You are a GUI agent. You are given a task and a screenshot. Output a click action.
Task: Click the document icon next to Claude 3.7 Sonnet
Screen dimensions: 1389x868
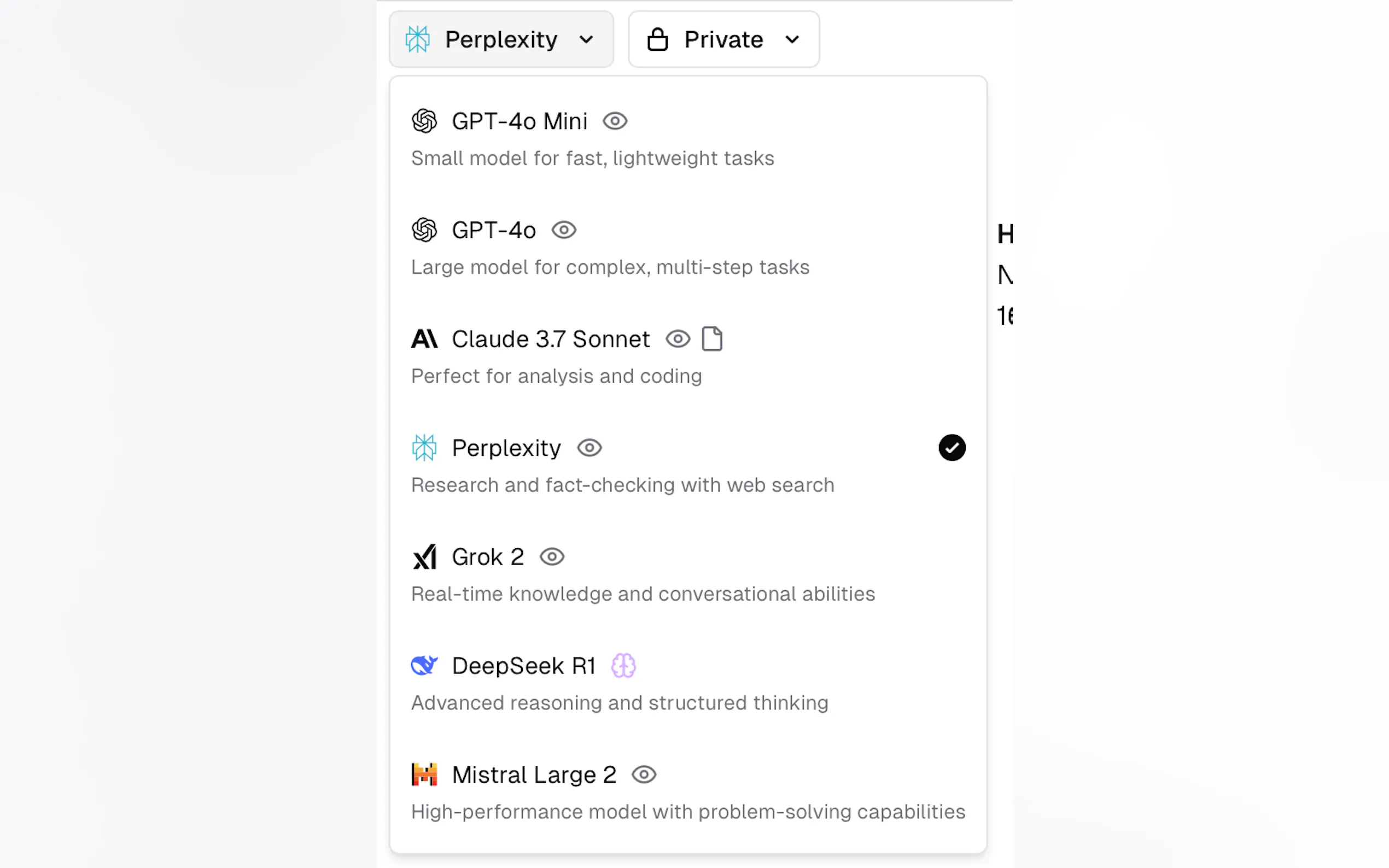coord(712,339)
